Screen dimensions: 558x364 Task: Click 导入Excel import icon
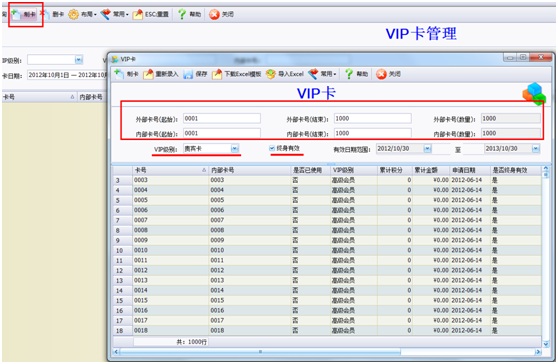click(271, 74)
